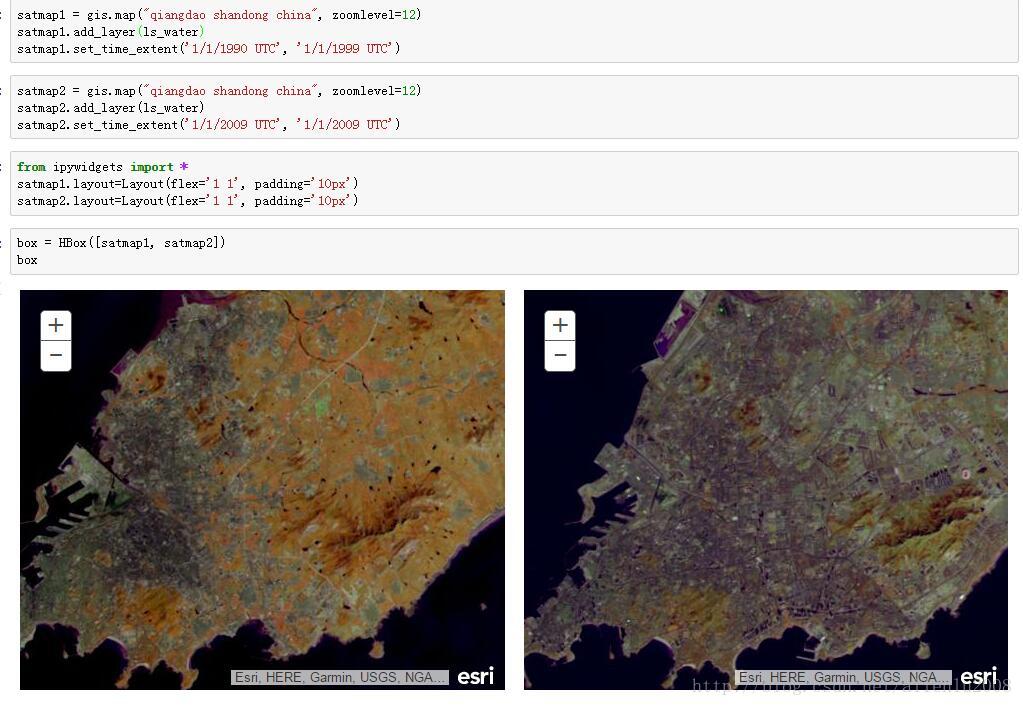The width and height of the screenshot is (1023, 706).
Task: Click into the HBox code cell
Action: point(514,251)
